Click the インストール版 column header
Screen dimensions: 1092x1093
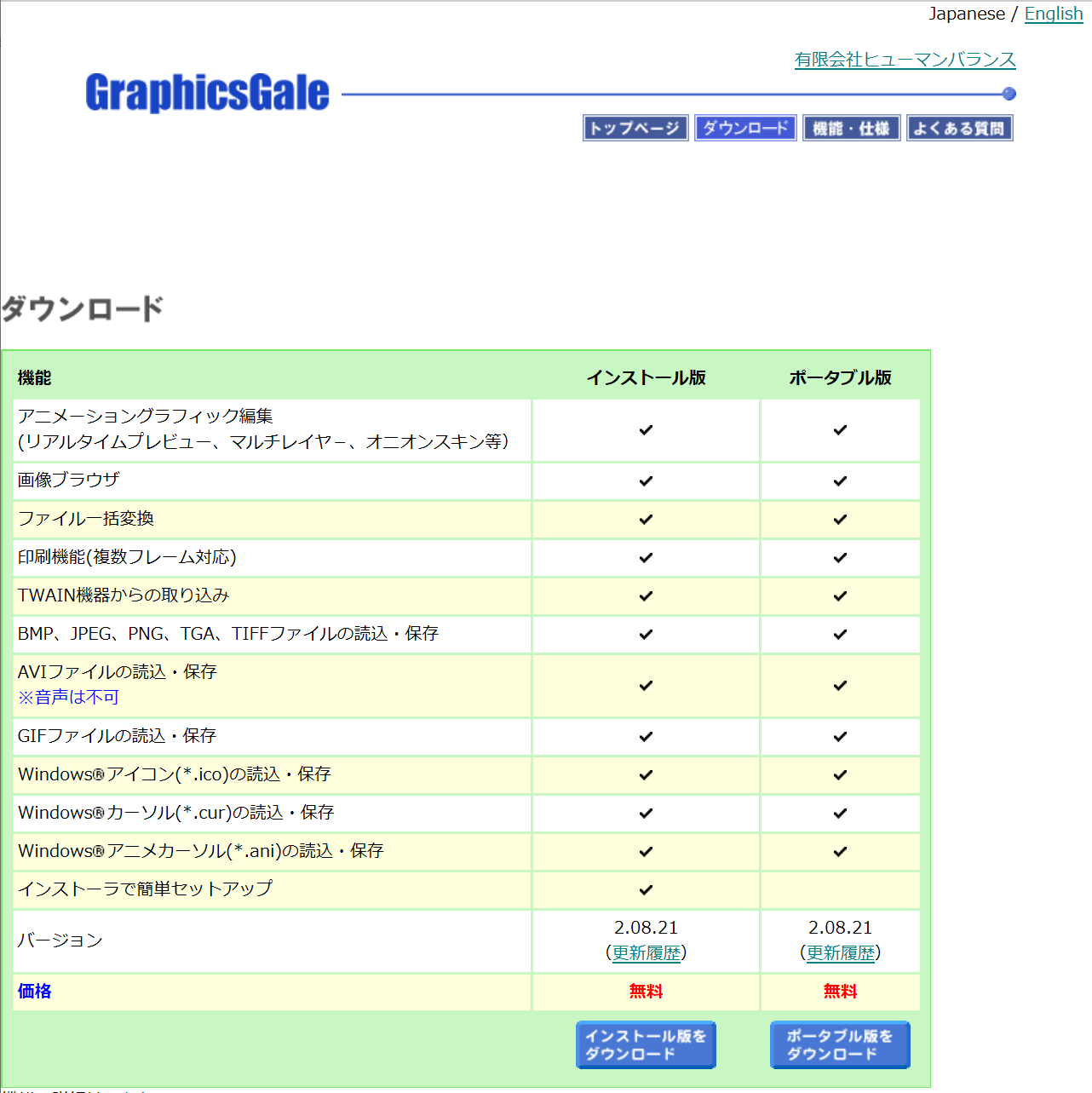click(647, 377)
